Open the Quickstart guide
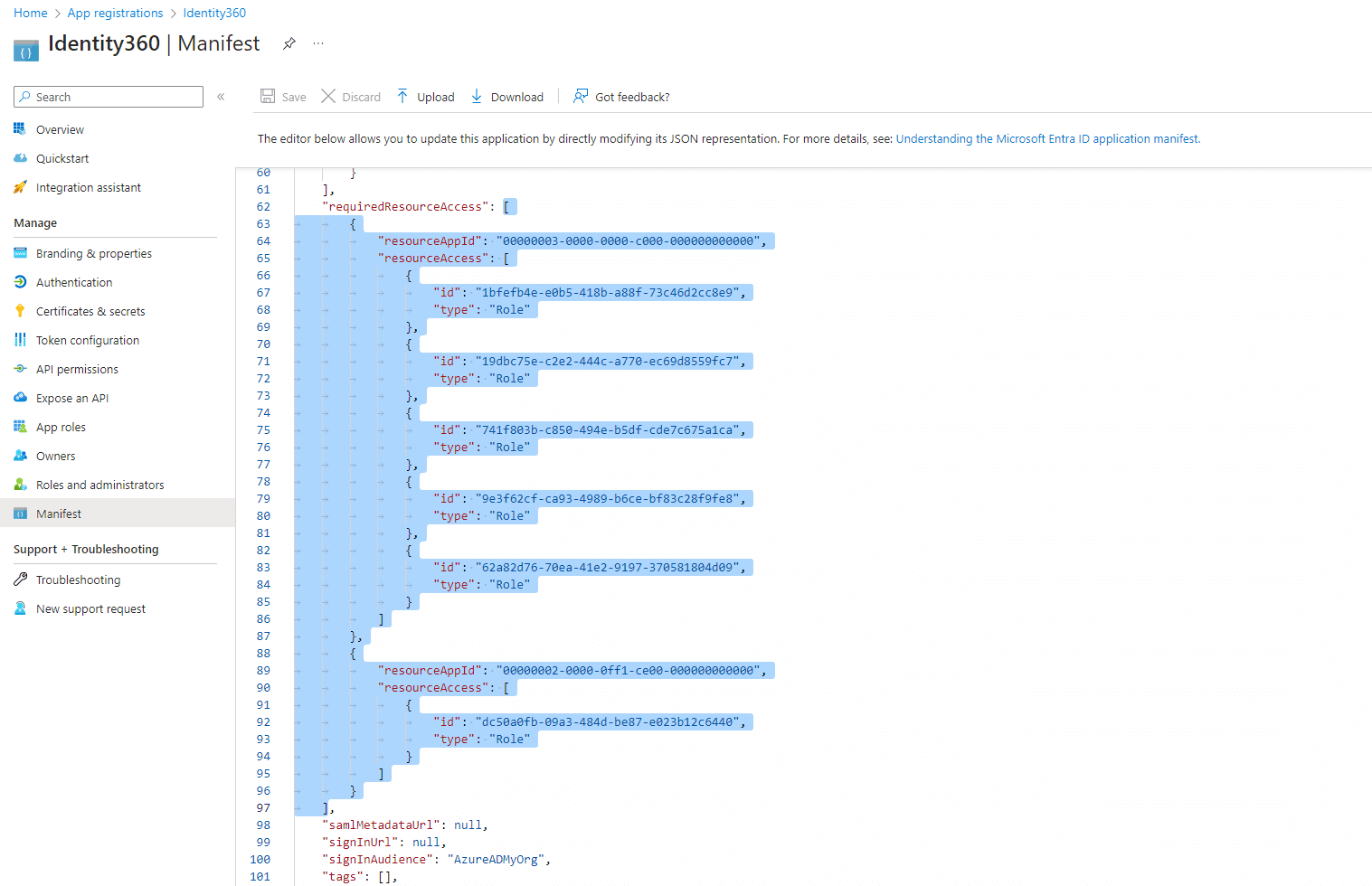Image resolution: width=1372 pixels, height=886 pixels. (61, 158)
